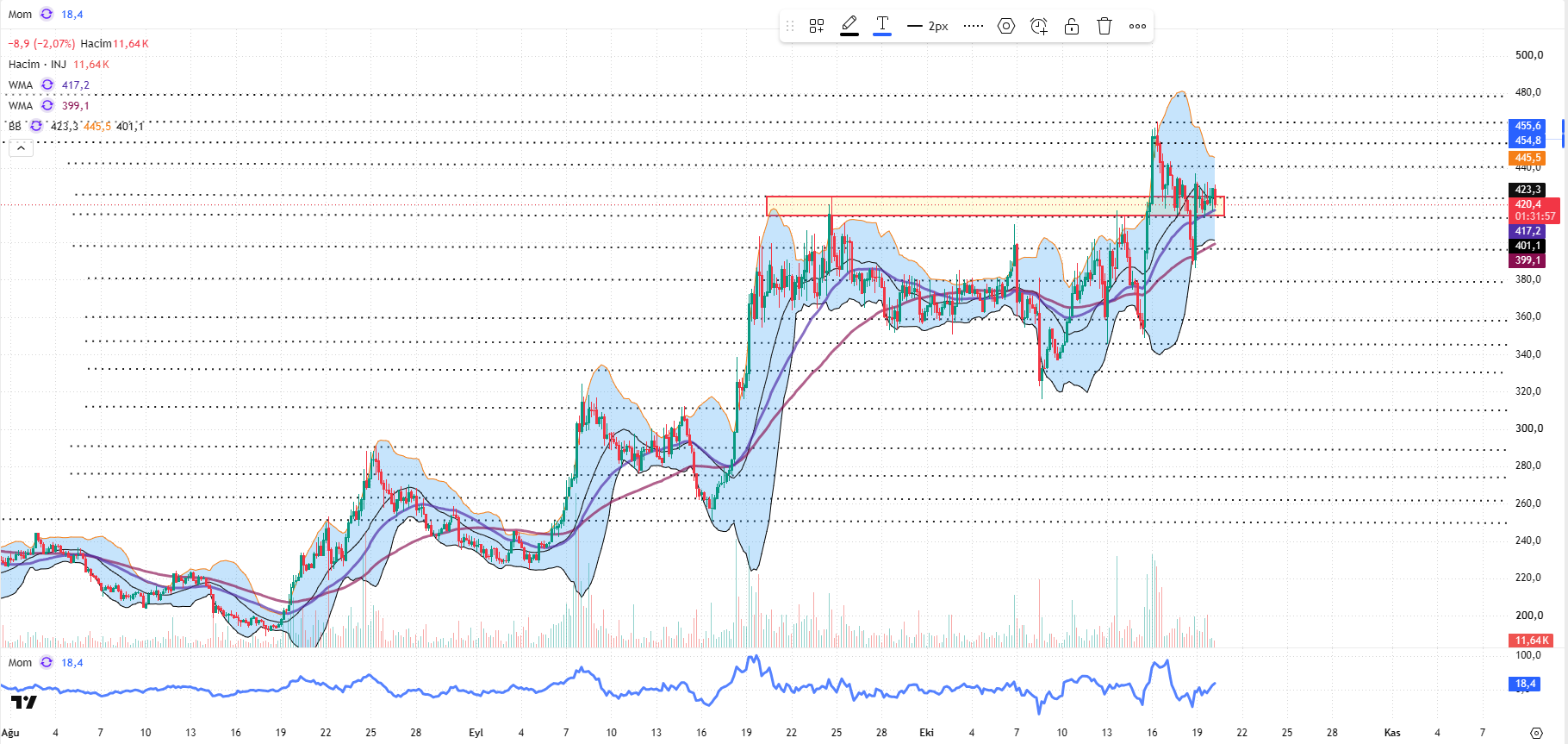Open the dotted line style dropdown
The height and width of the screenshot is (744, 1568).
974,26
